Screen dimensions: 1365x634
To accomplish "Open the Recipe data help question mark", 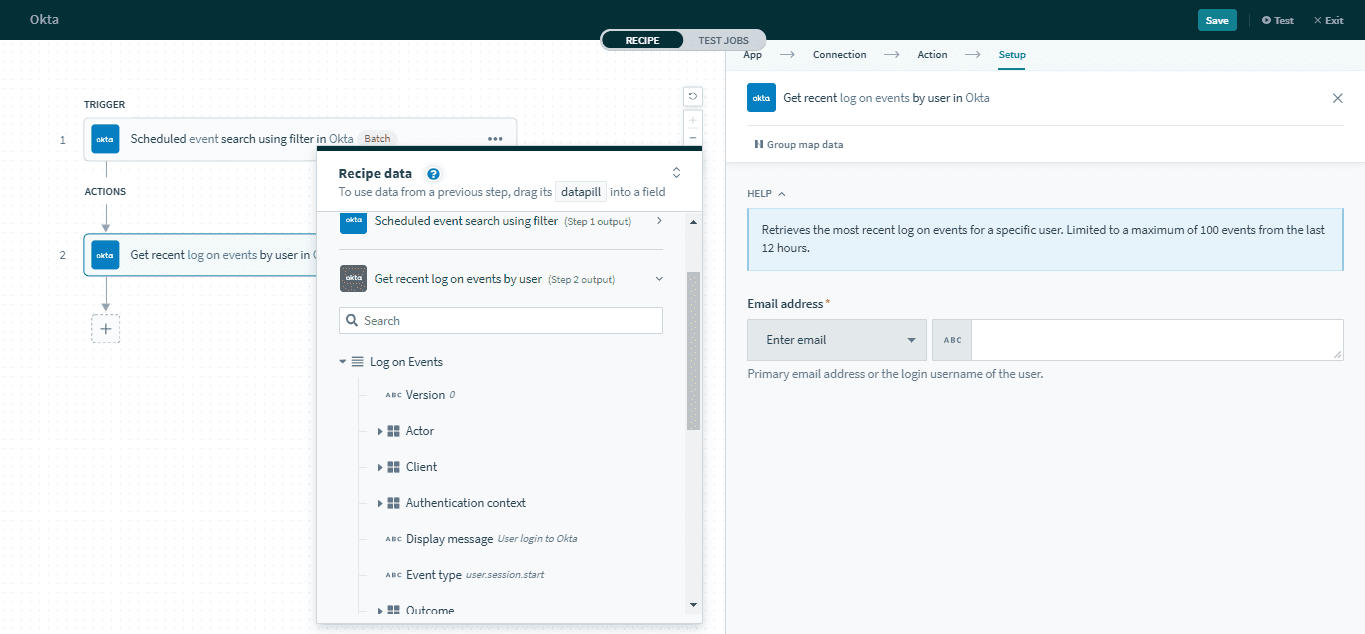I will (432, 173).
